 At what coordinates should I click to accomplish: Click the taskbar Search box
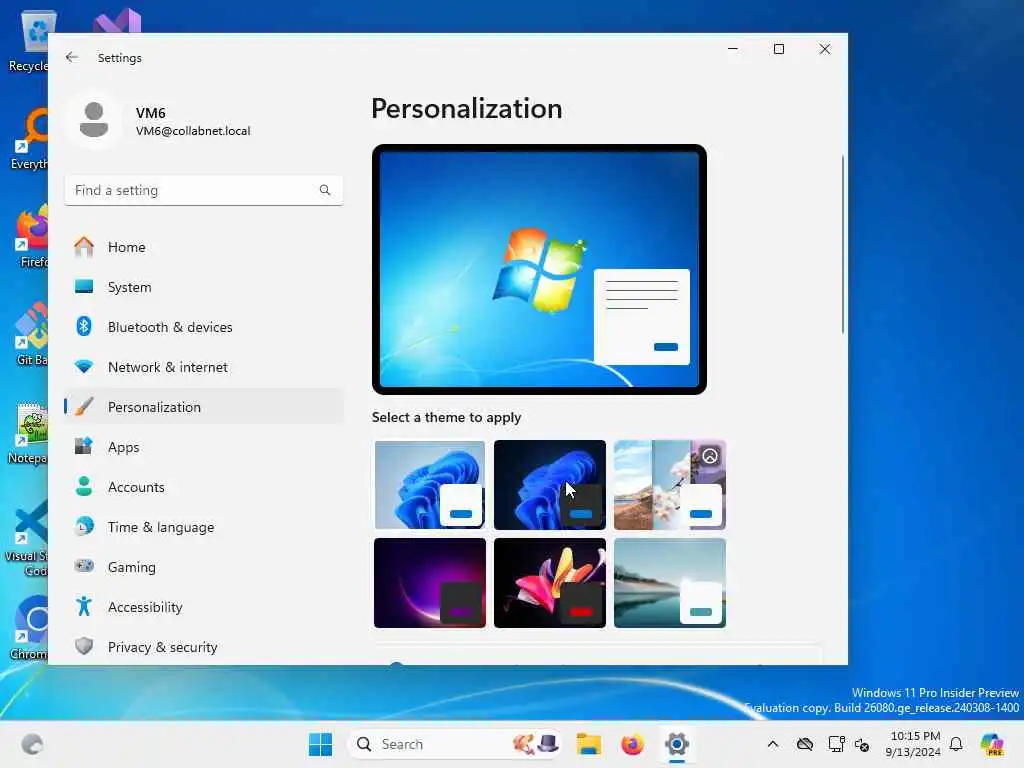coord(455,744)
